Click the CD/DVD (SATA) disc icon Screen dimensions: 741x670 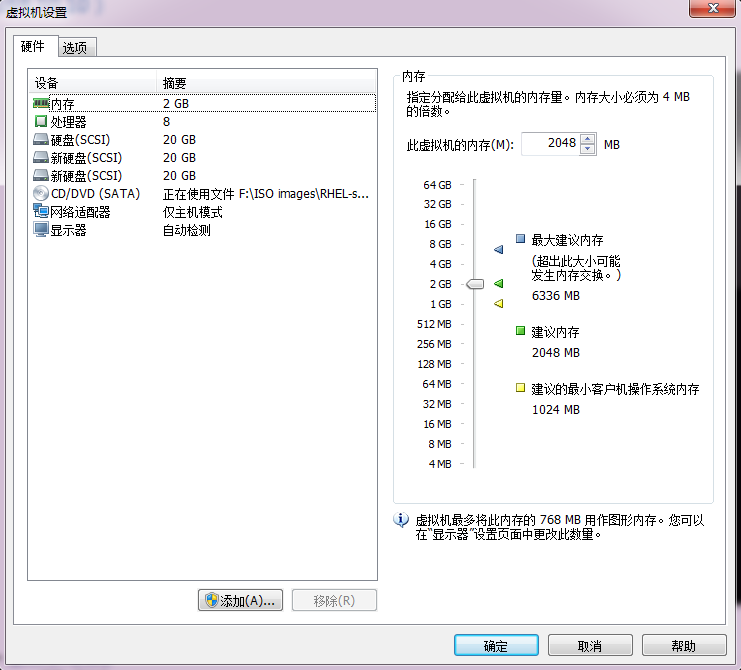point(41,193)
